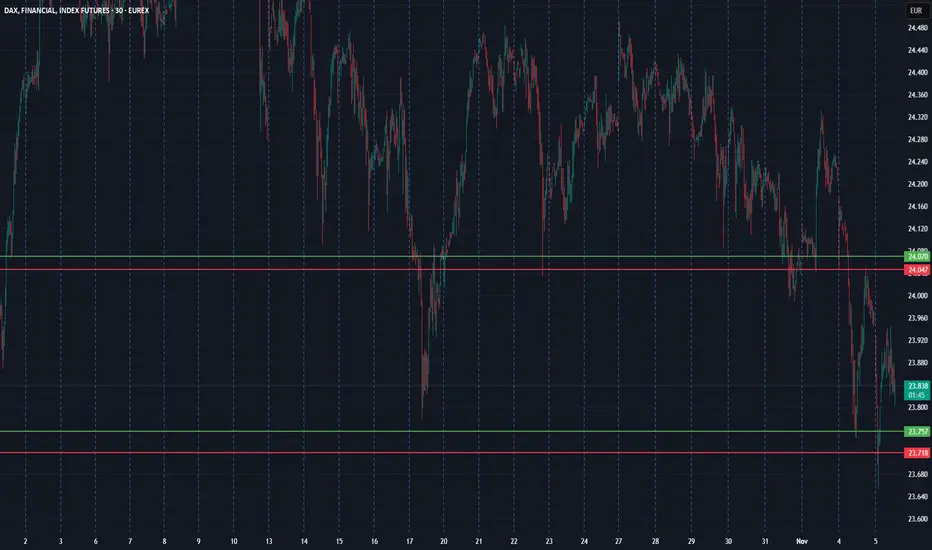
Task: Click date 2 on the time axis
Action: pyautogui.click(x=25, y=541)
